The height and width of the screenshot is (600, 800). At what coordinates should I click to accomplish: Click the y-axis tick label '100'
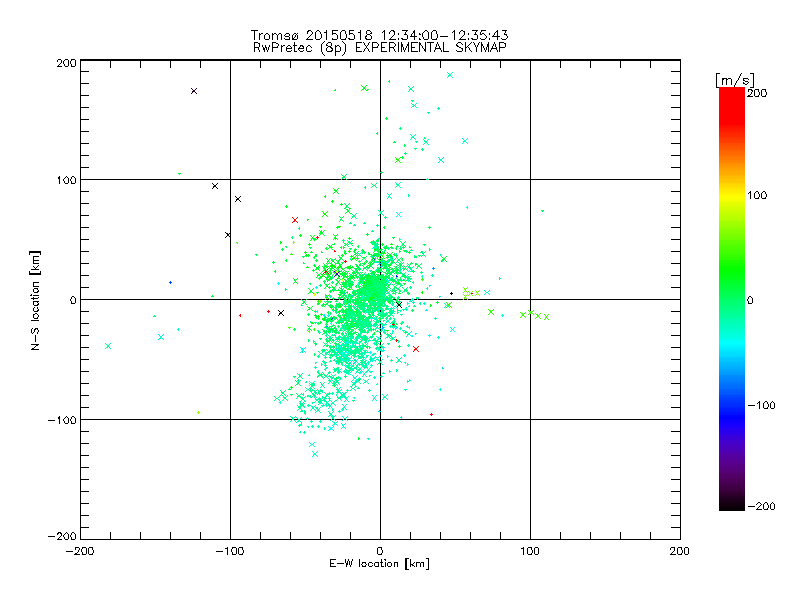point(66,181)
